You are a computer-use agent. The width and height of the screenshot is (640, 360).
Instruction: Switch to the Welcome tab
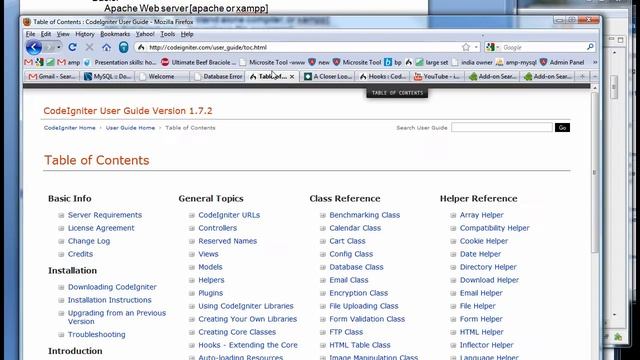pyautogui.click(x=162, y=76)
